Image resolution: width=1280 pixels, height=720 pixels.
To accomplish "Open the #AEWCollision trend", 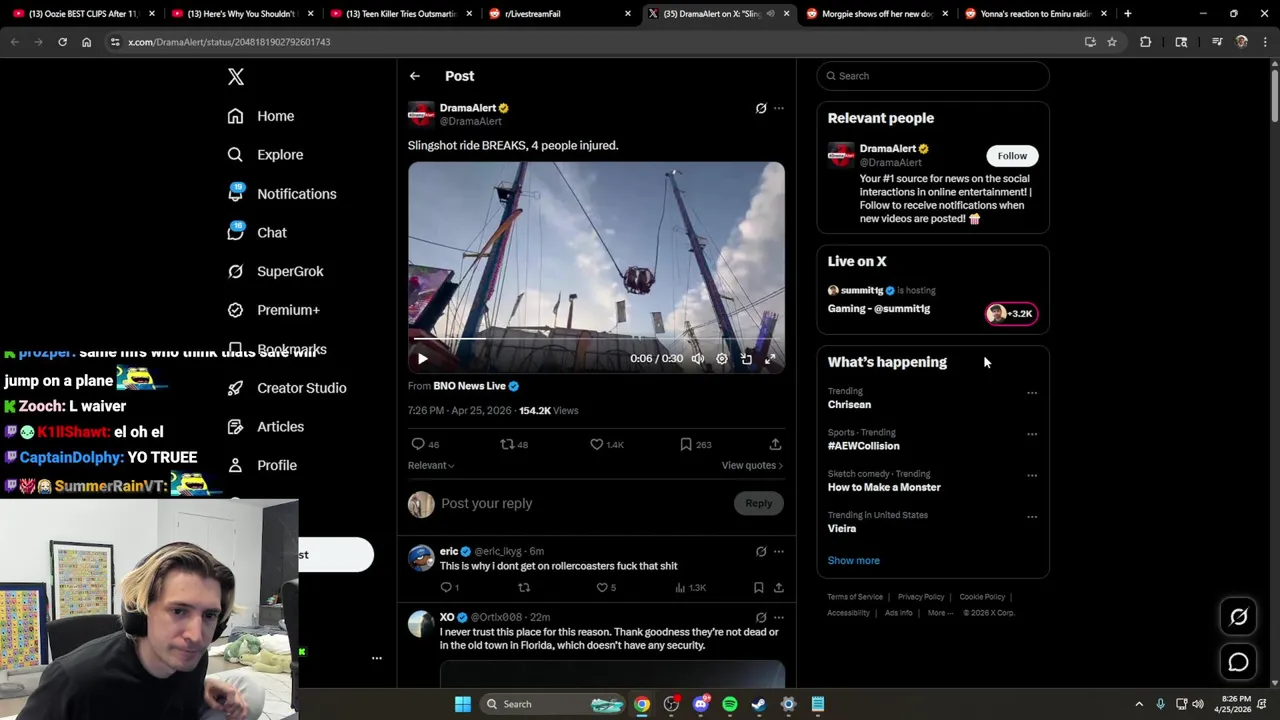I will click(863, 446).
